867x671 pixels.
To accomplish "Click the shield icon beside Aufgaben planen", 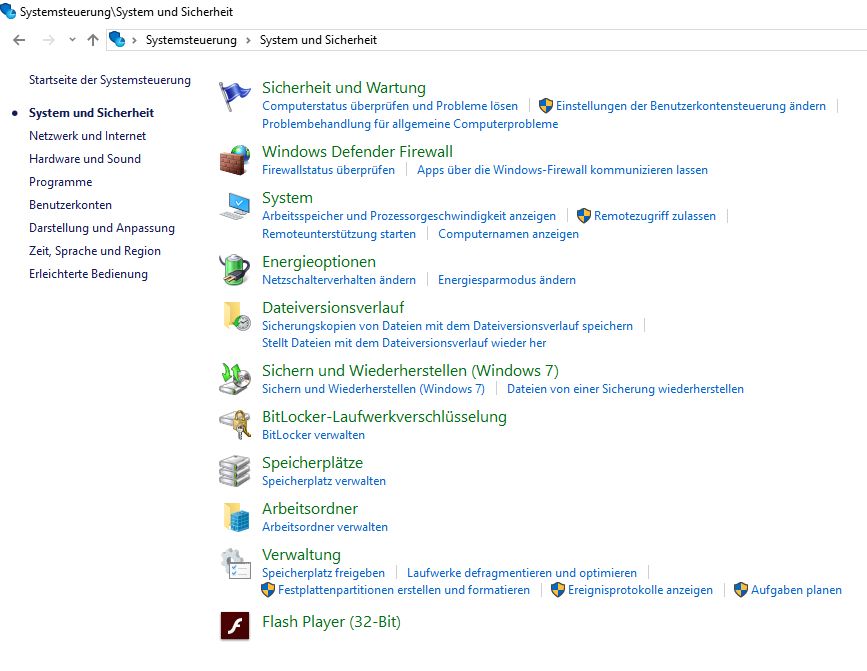I will tap(741, 590).
